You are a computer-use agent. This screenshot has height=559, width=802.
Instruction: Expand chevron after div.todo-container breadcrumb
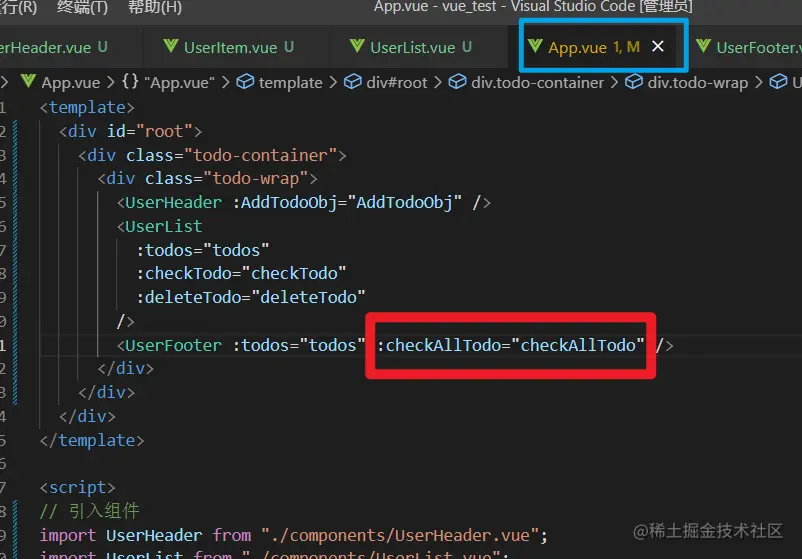(614, 82)
